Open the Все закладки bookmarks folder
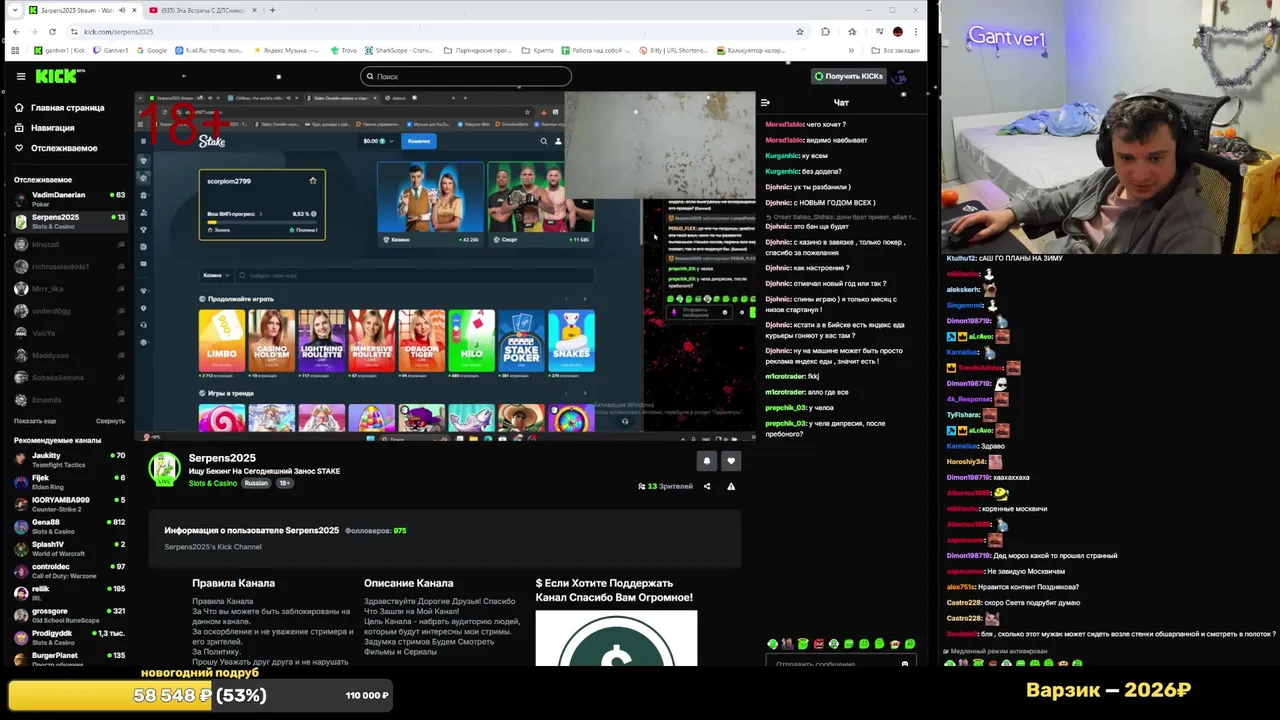Image resolution: width=1280 pixels, height=720 pixels. [x=895, y=50]
